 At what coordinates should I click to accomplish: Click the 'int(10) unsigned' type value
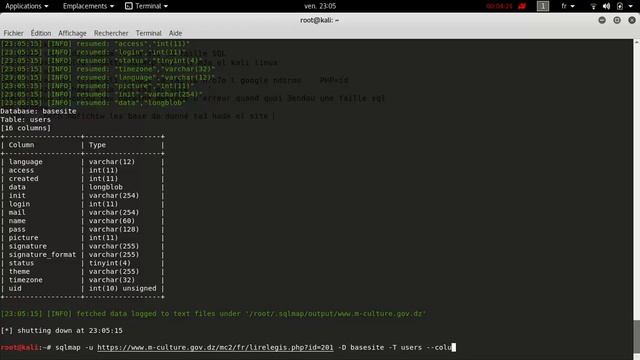pos(122,288)
